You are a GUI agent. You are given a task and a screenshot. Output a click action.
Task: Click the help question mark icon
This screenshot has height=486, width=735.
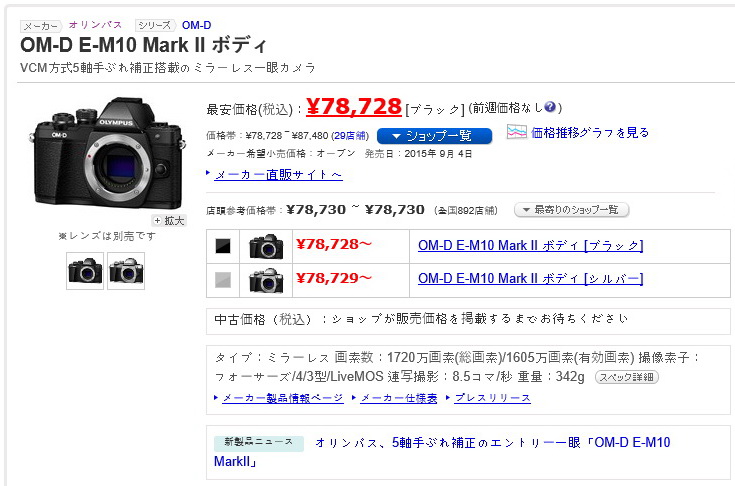coord(550,107)
